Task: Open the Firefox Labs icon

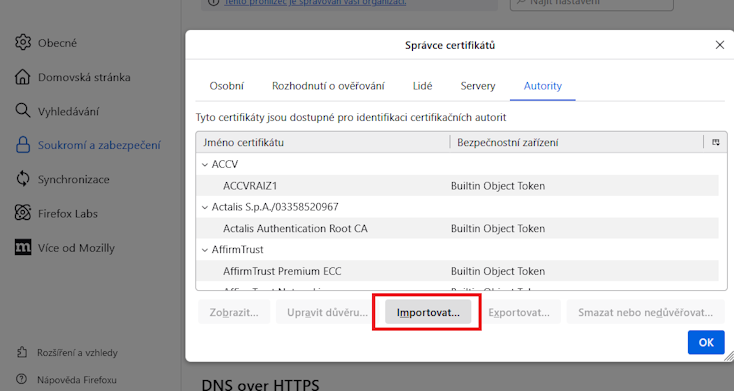Action: 22,213
